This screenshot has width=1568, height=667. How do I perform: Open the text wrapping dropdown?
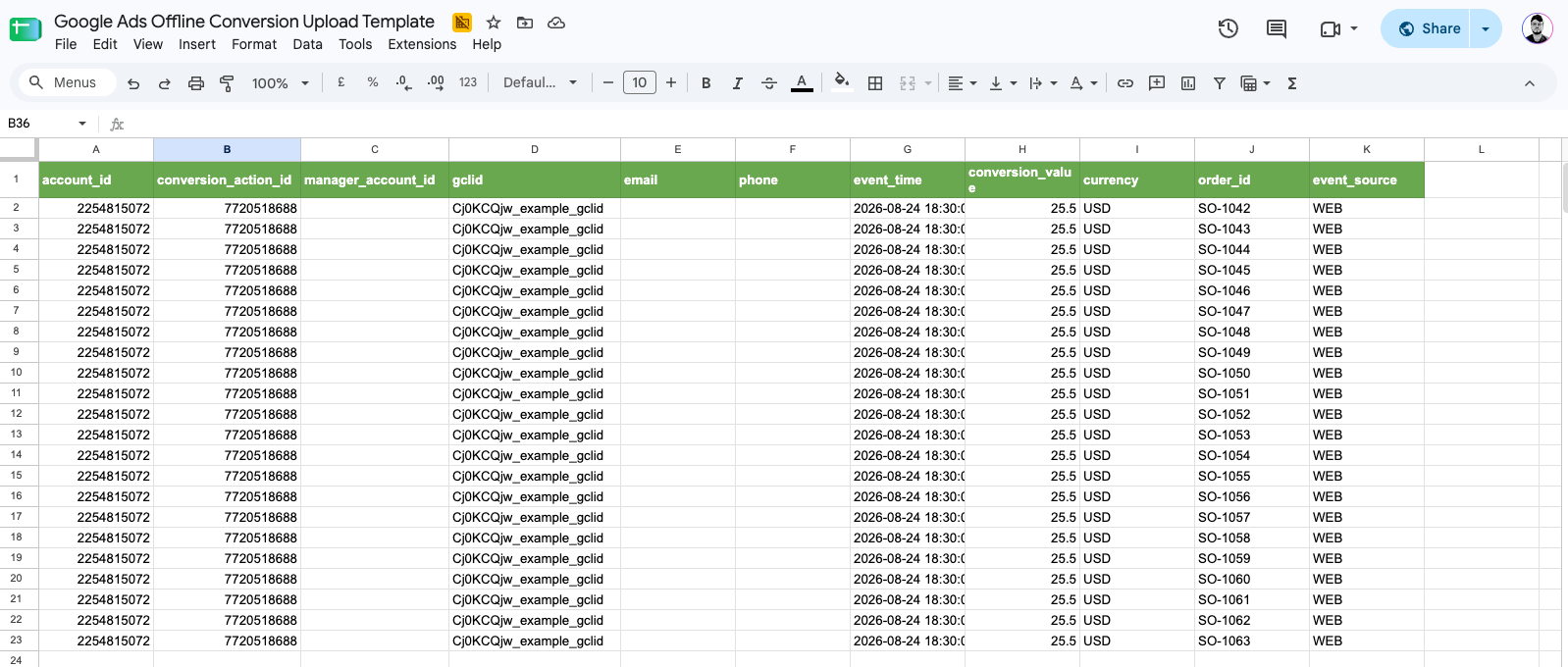tap(1042, 83)
